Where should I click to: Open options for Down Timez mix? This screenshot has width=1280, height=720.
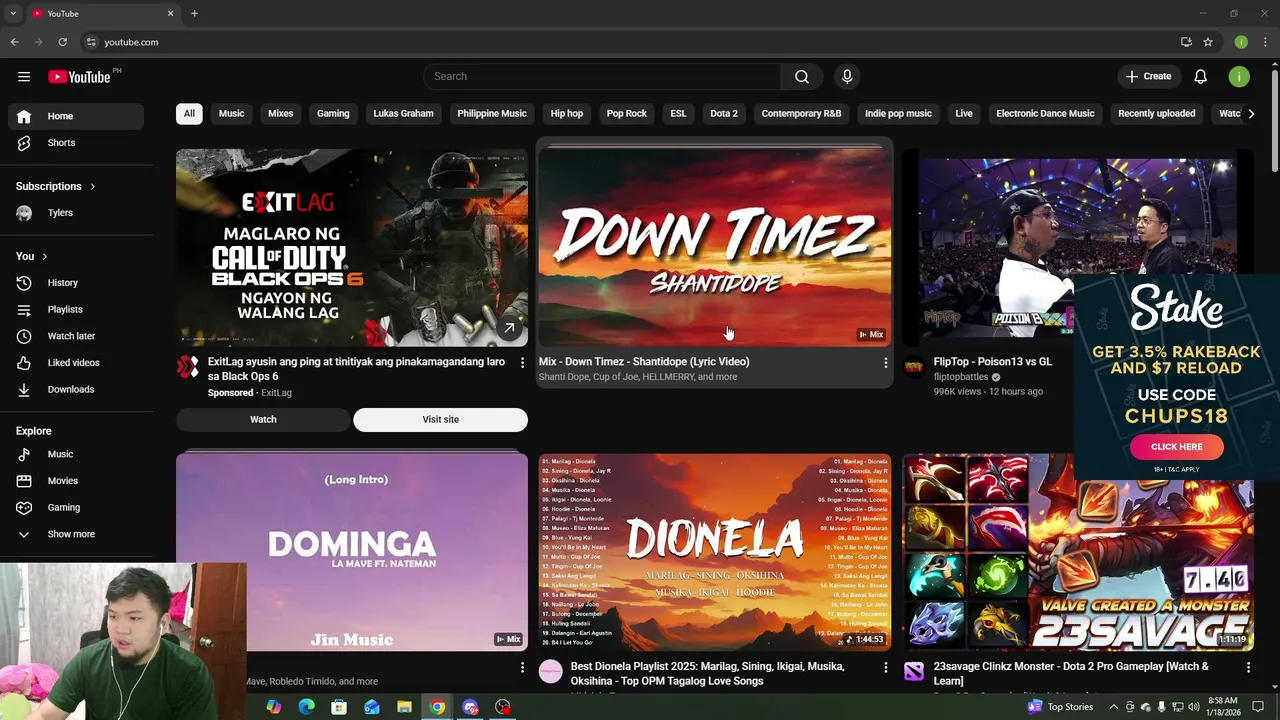coord(885,362)
